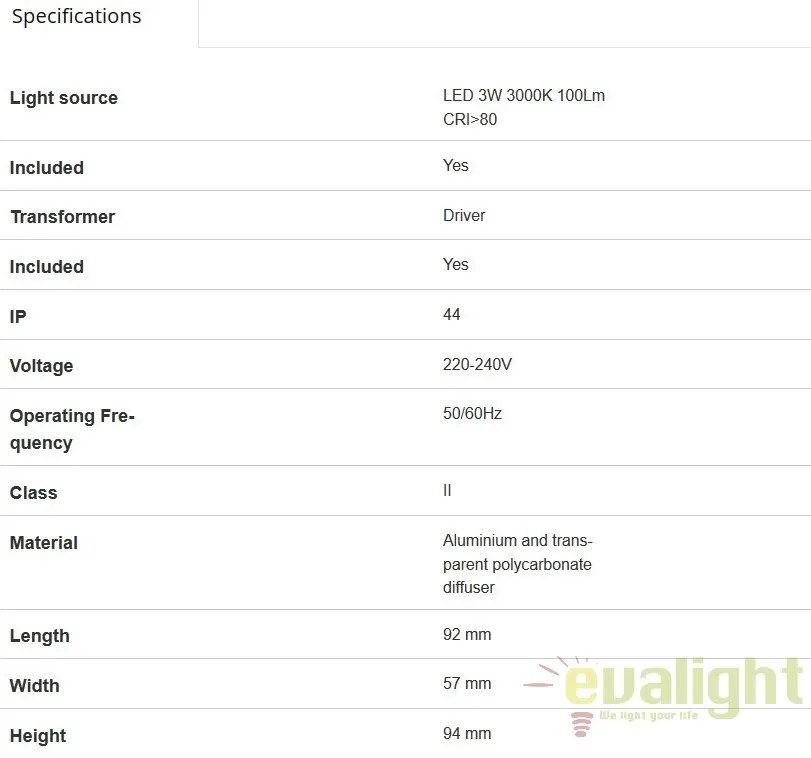Click the Length value 92 mm
Image resolution: width=811 pixels, height=758 pixels.
(x=467, y=634)
